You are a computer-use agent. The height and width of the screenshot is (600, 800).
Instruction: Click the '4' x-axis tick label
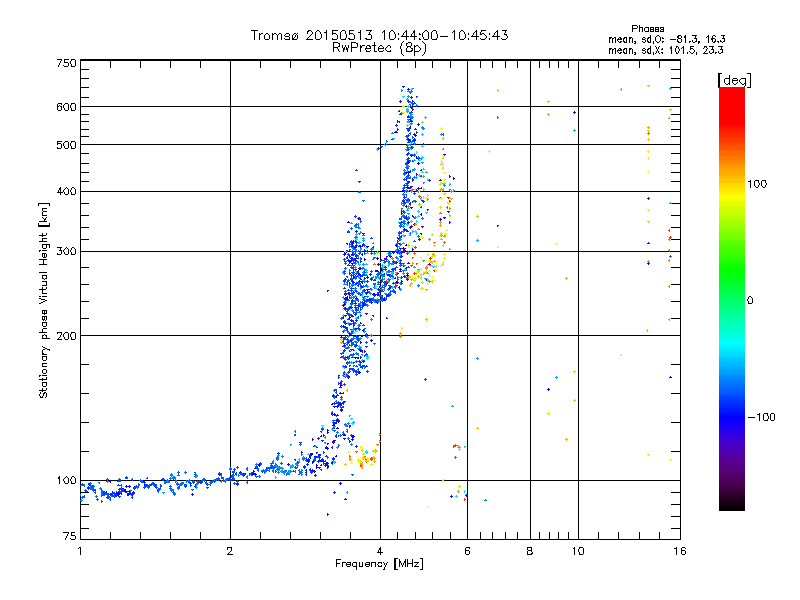380,551
